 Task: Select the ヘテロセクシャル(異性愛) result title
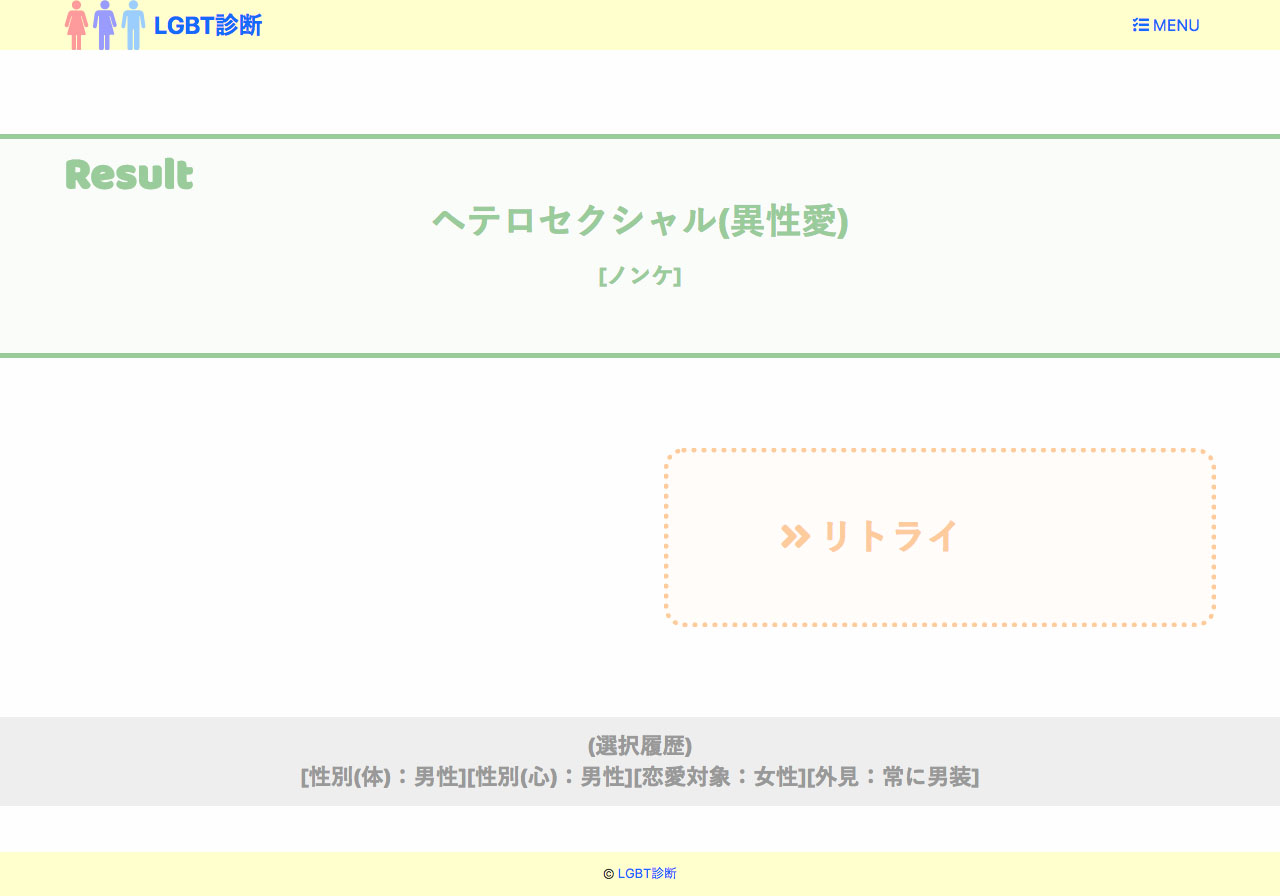click(640, 221)
